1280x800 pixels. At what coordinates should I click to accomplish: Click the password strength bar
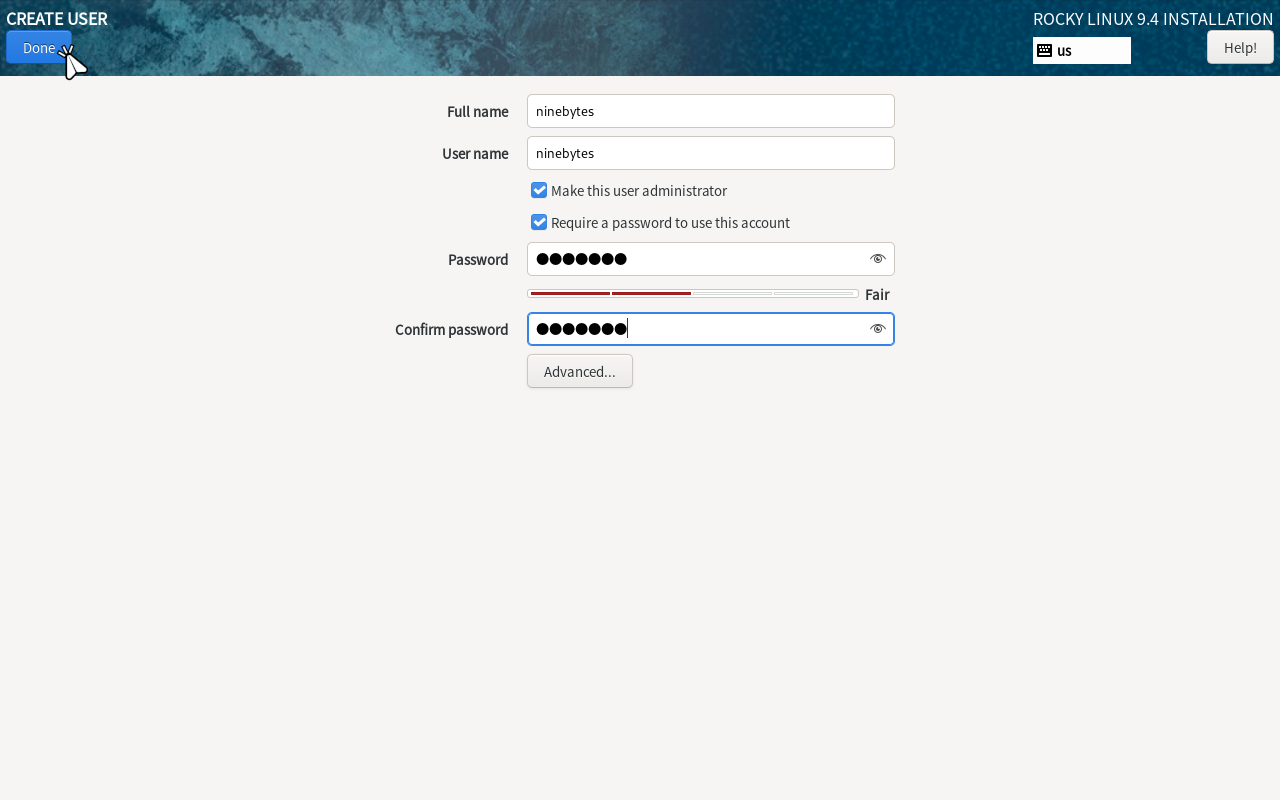click(x=693, y=294)
